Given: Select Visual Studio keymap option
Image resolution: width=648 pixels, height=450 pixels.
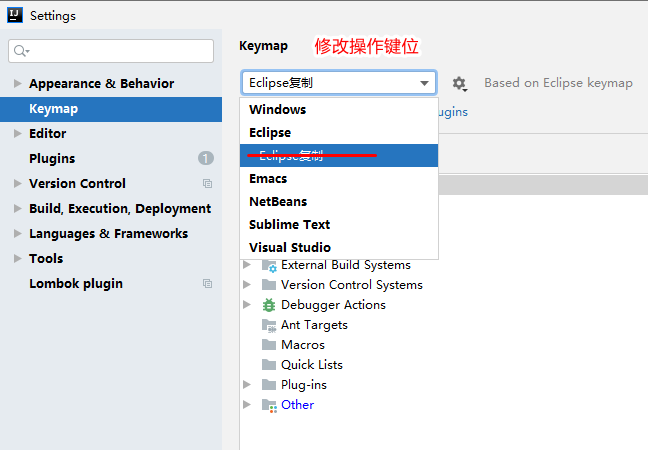Looking at the screenshot, I should [339, 248].
